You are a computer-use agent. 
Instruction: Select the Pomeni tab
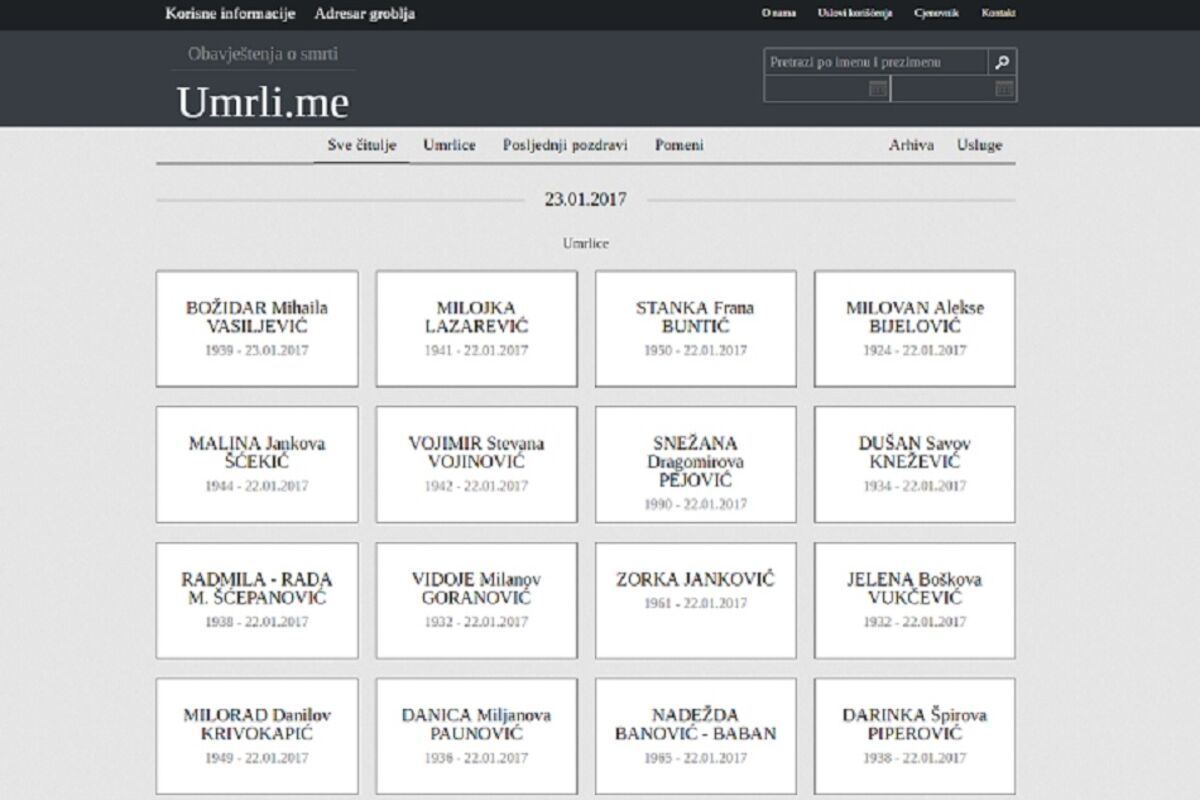[679, 145]
